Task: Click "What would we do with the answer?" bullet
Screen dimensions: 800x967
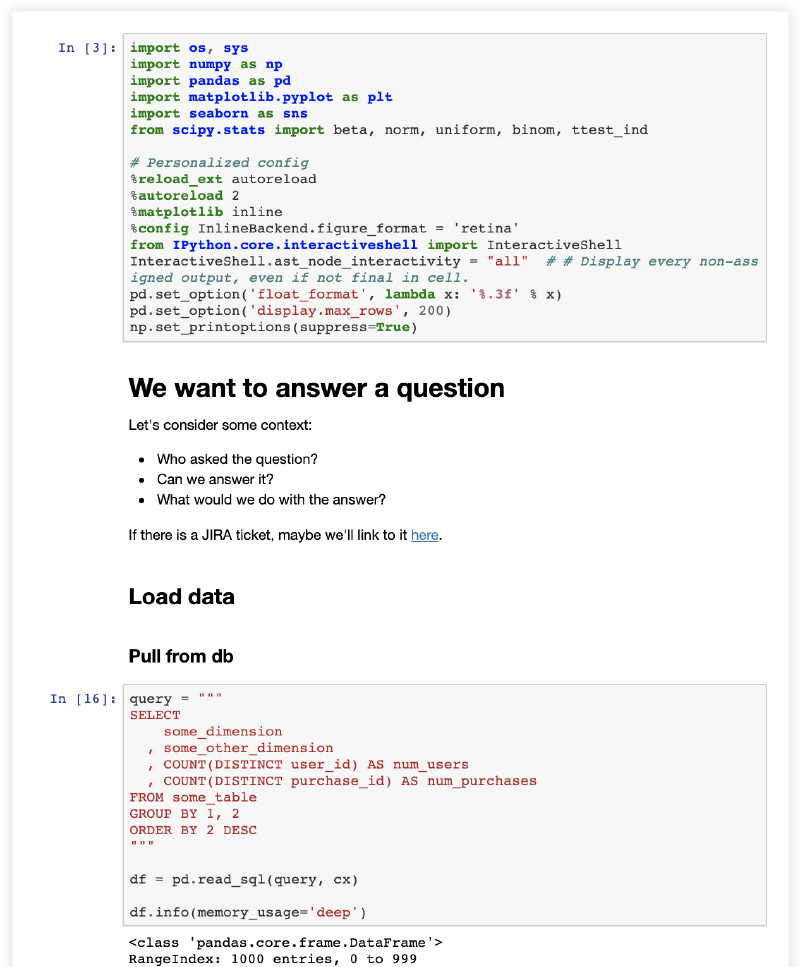Action: pyautogui.click(x=271, y=499)
